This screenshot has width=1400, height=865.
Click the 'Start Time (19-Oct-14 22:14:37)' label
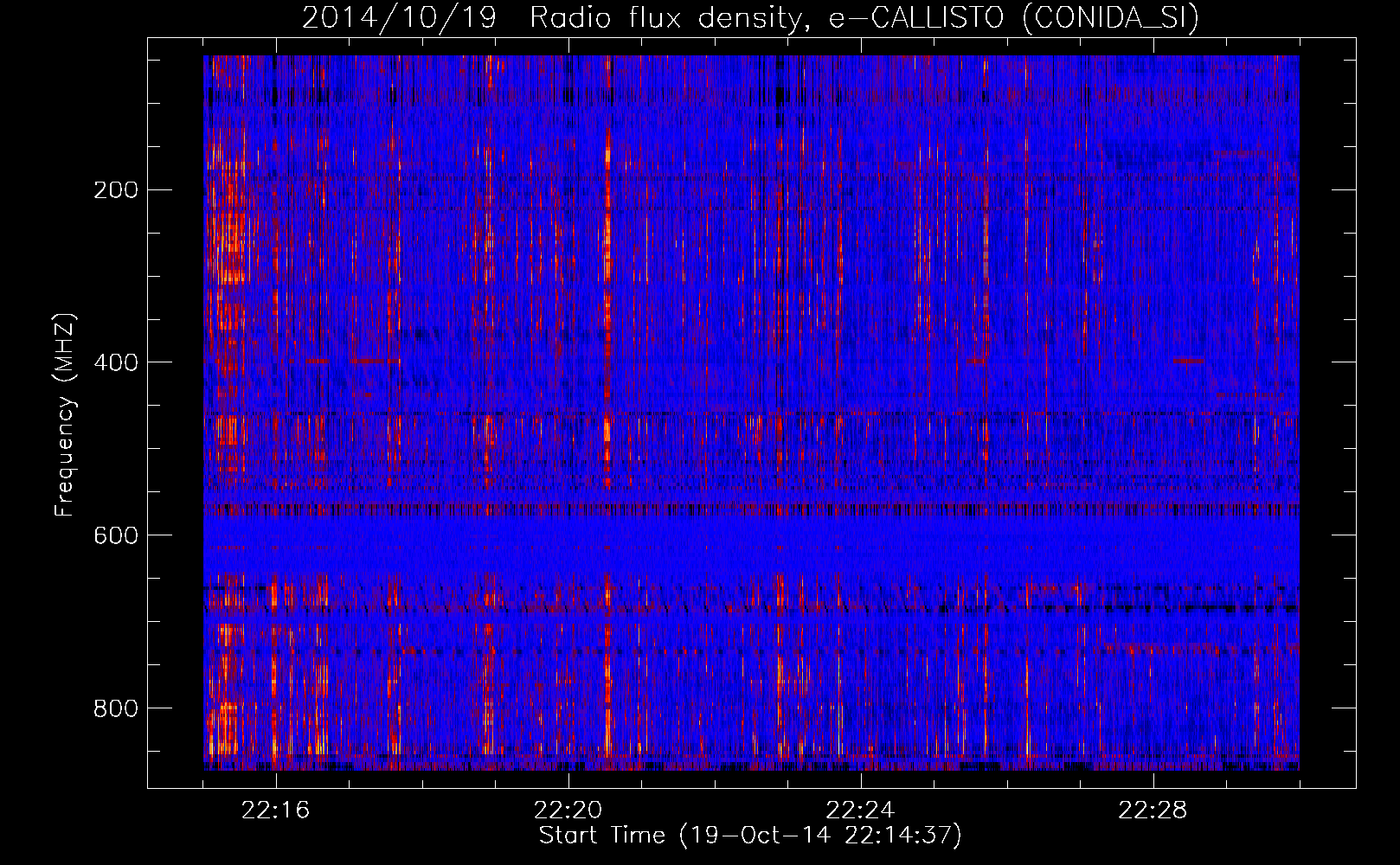tap(750, 836)
